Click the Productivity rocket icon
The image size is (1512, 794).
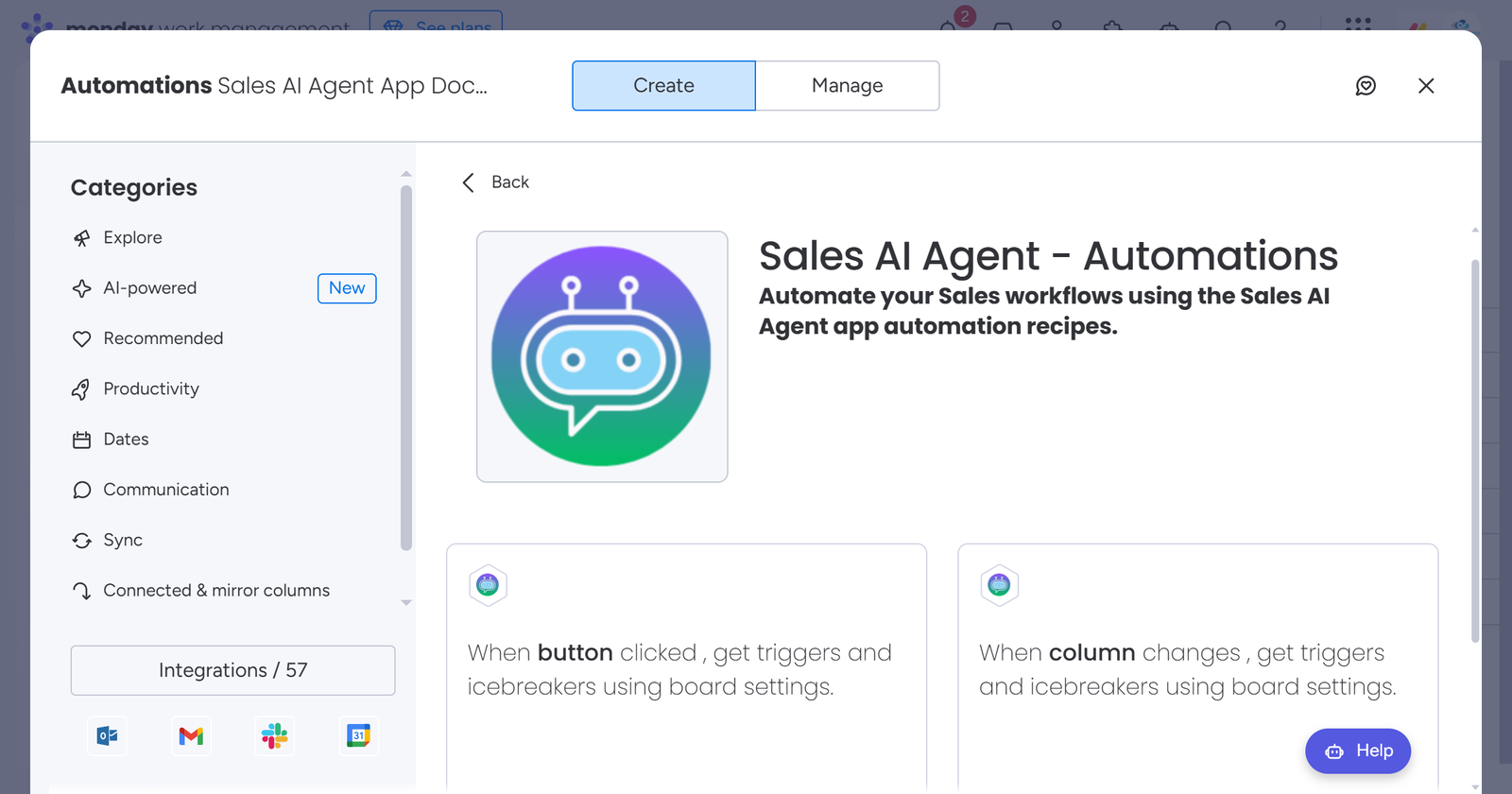point(82,389)
